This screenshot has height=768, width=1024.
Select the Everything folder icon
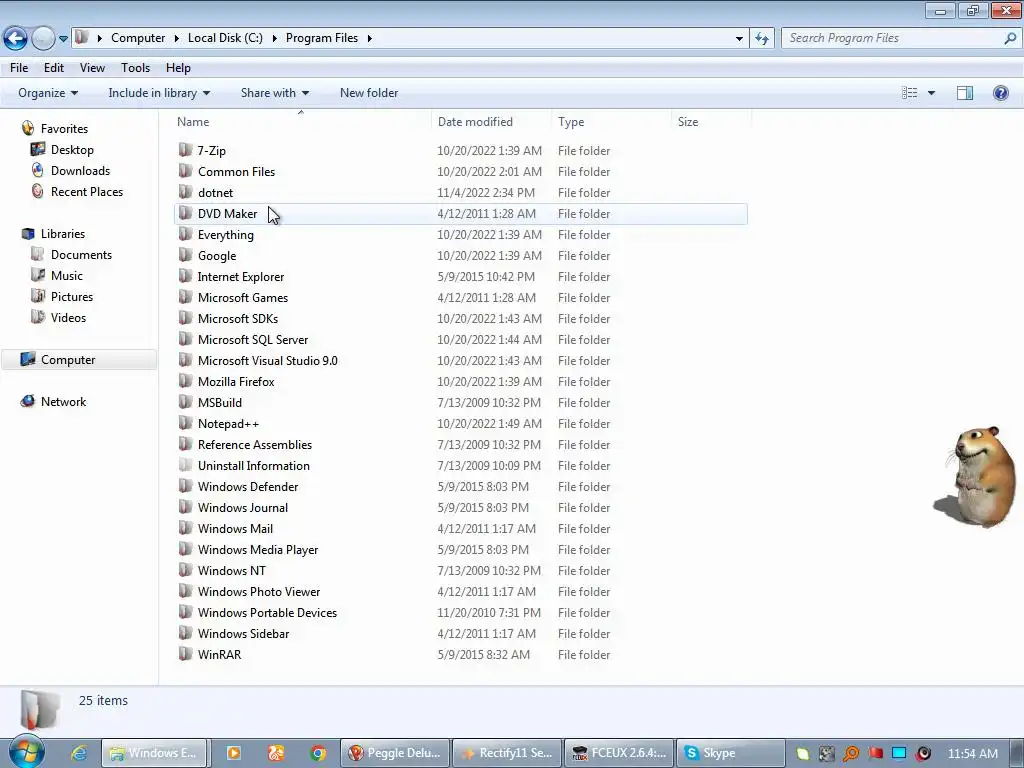(x=185, y=234)
